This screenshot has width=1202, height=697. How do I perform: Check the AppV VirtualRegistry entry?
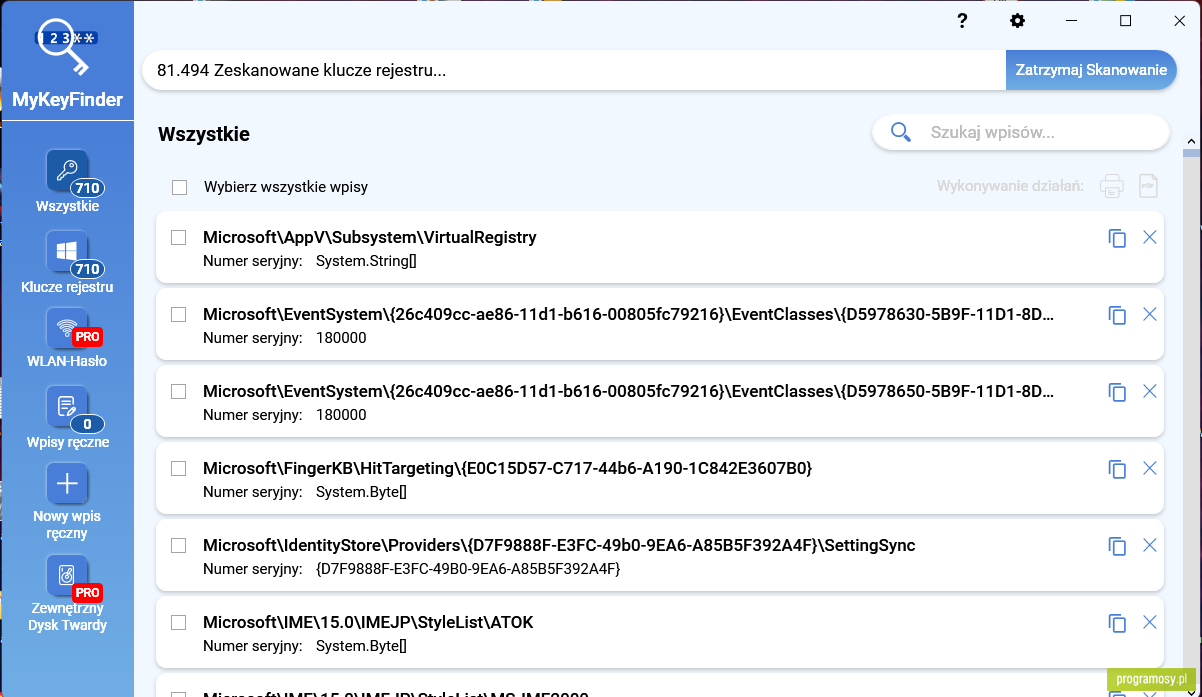pyautogui.click(x=178, y=237)
